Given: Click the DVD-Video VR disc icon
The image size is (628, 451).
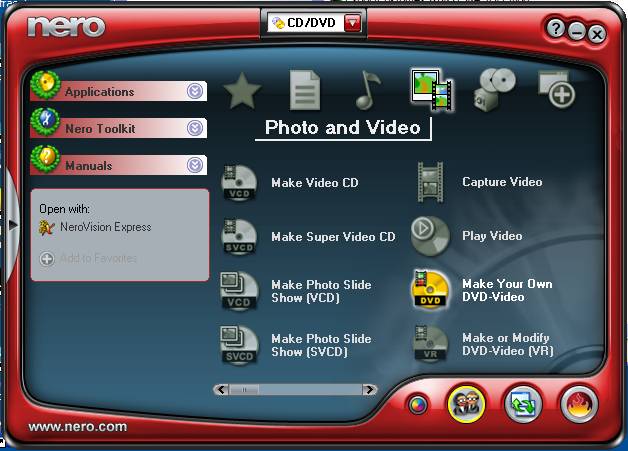Looking at the screenshot, I should (x=430, y=344).
